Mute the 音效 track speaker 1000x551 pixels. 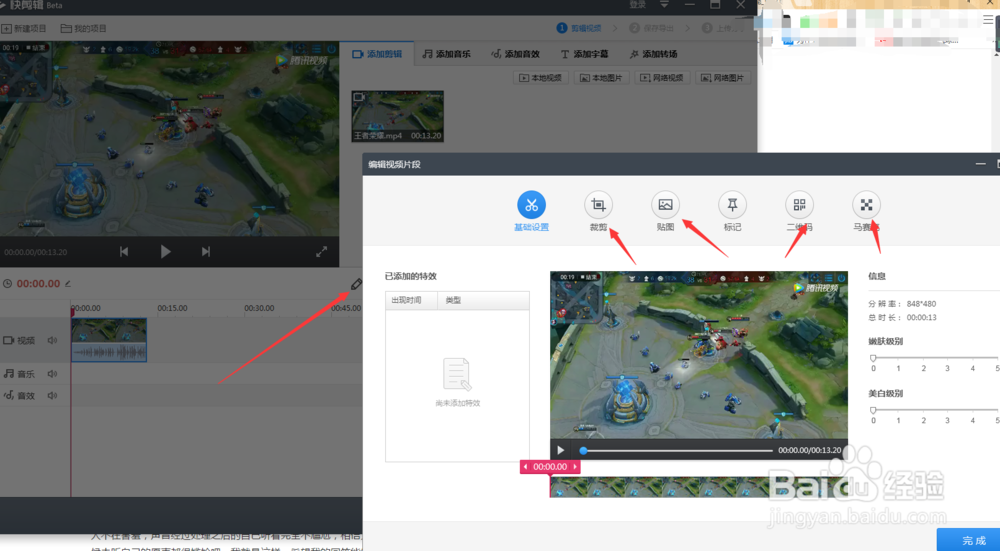coord(52,395)
